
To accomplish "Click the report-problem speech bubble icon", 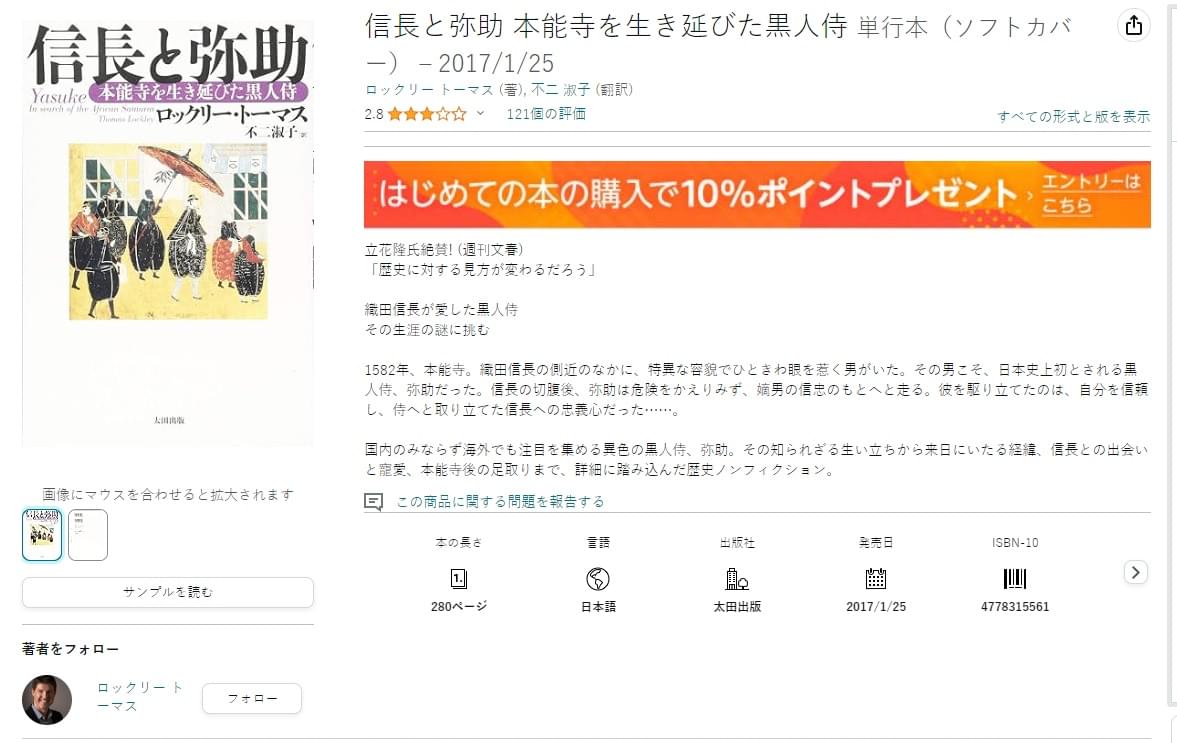I will (373, 501).
